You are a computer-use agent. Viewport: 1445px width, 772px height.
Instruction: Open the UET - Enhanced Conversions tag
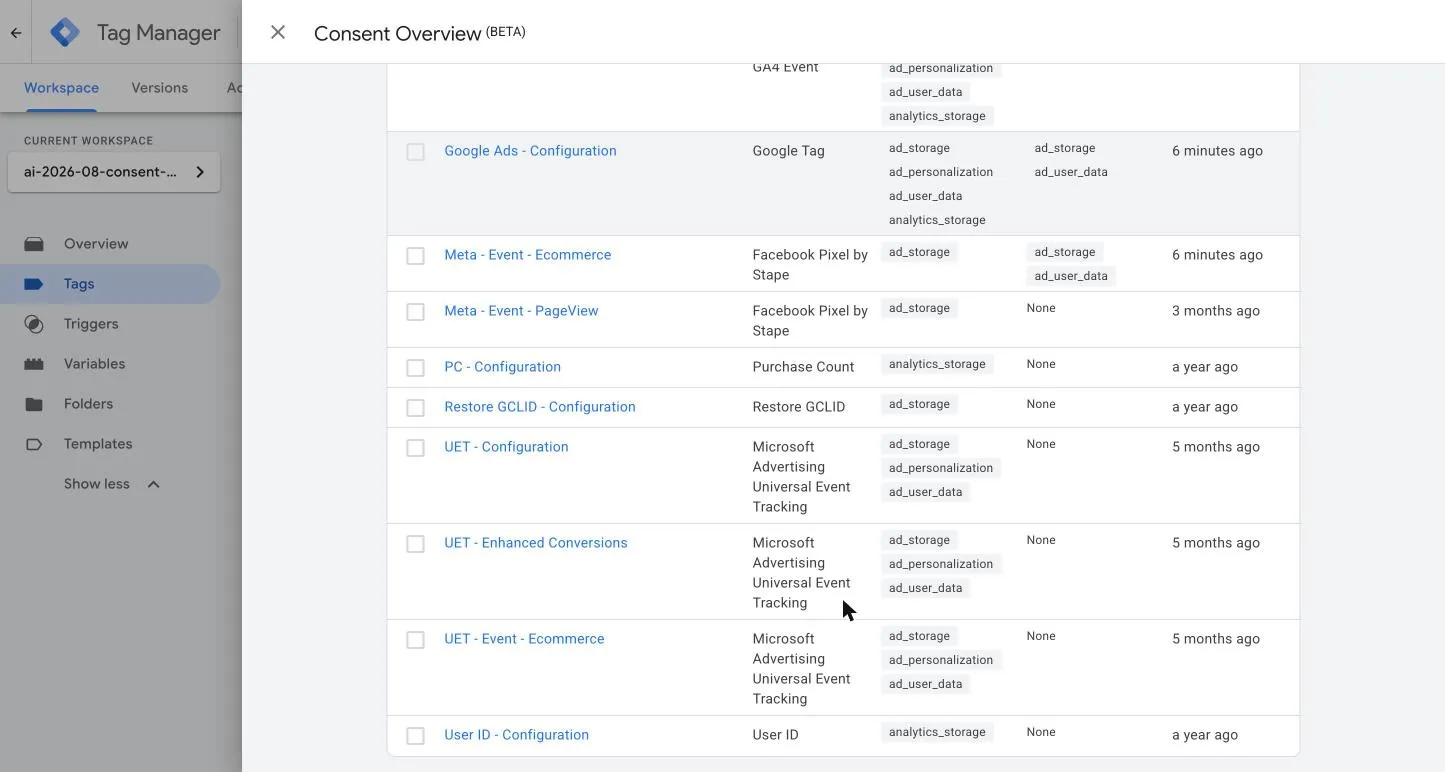[536, 543]
